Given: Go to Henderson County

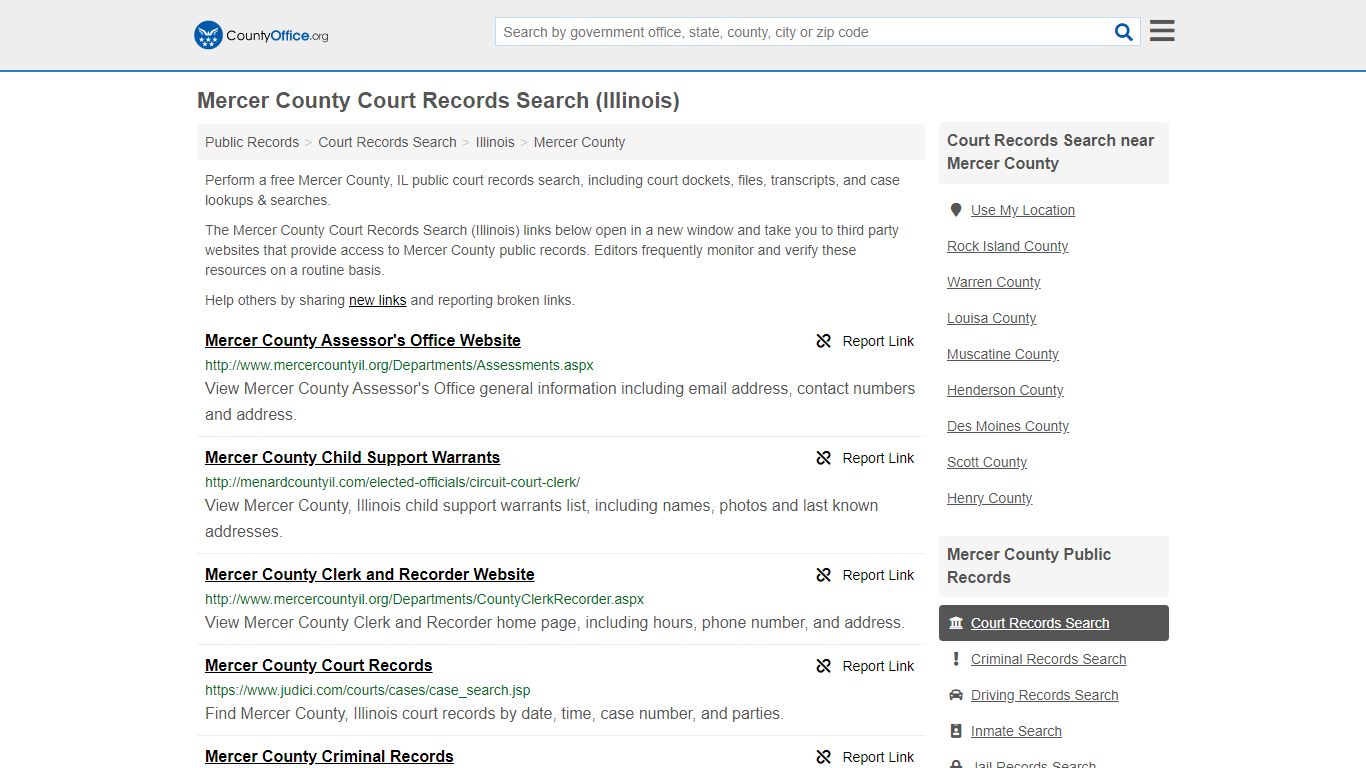Looking at the screenshot, I should coord(1005,390).
